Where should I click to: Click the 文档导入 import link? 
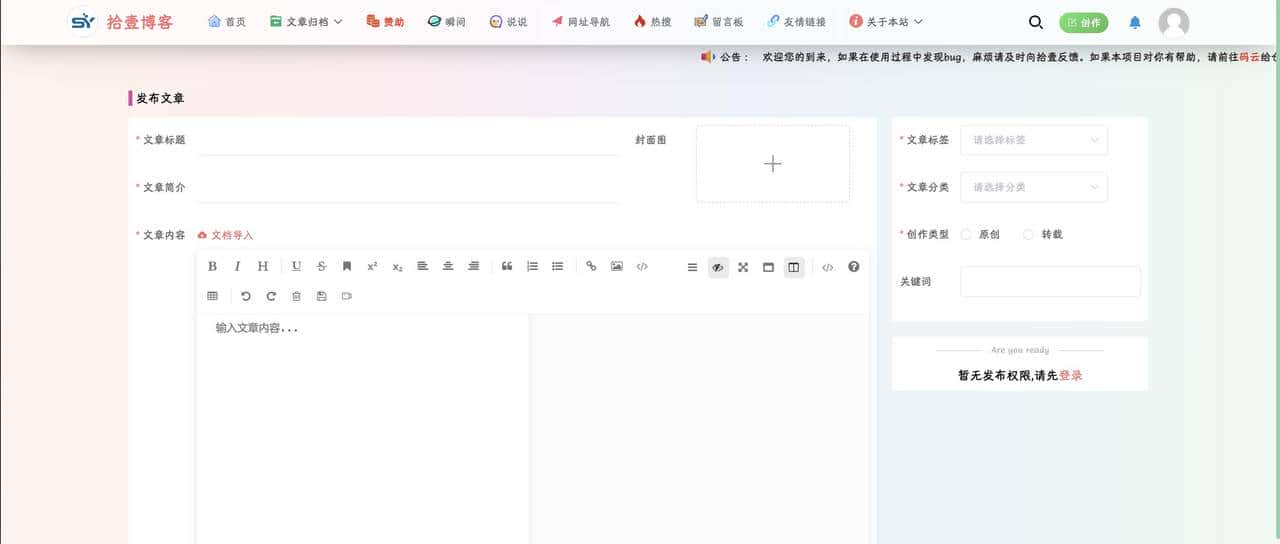pyautogui.click(x=225, y=235)
